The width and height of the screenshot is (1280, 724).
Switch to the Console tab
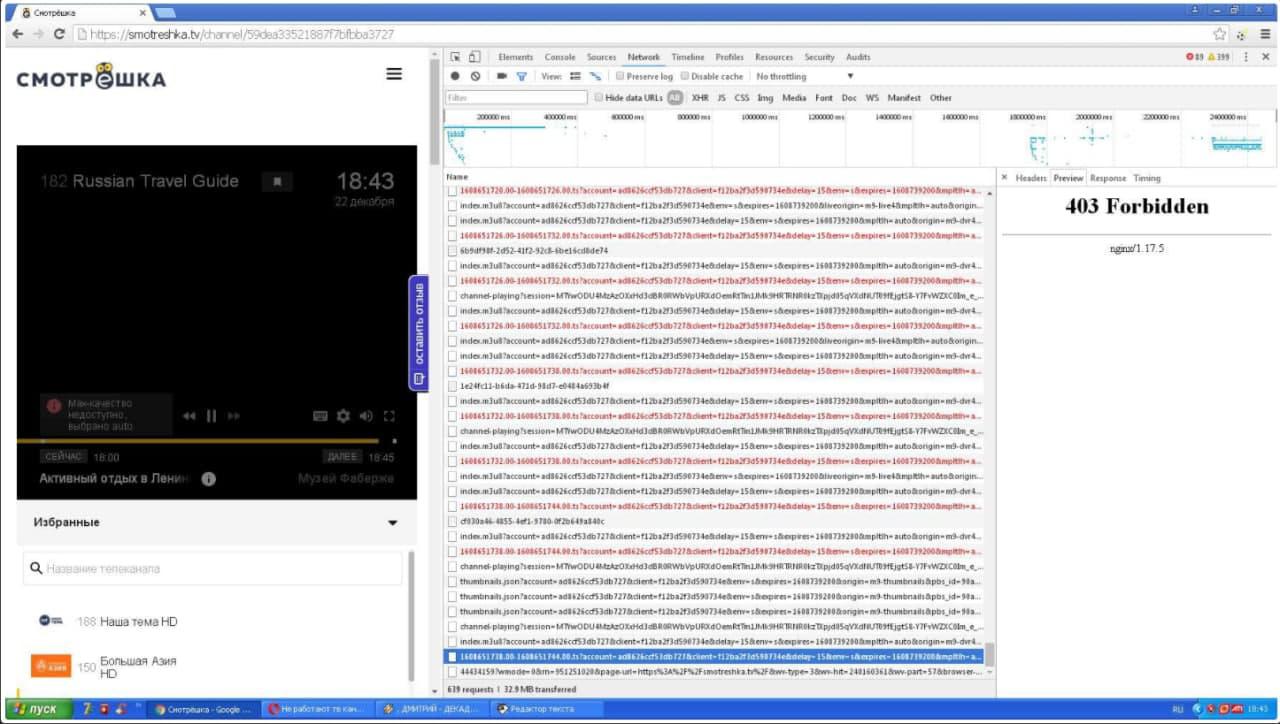pyautogui.click(x=559, y=57)
